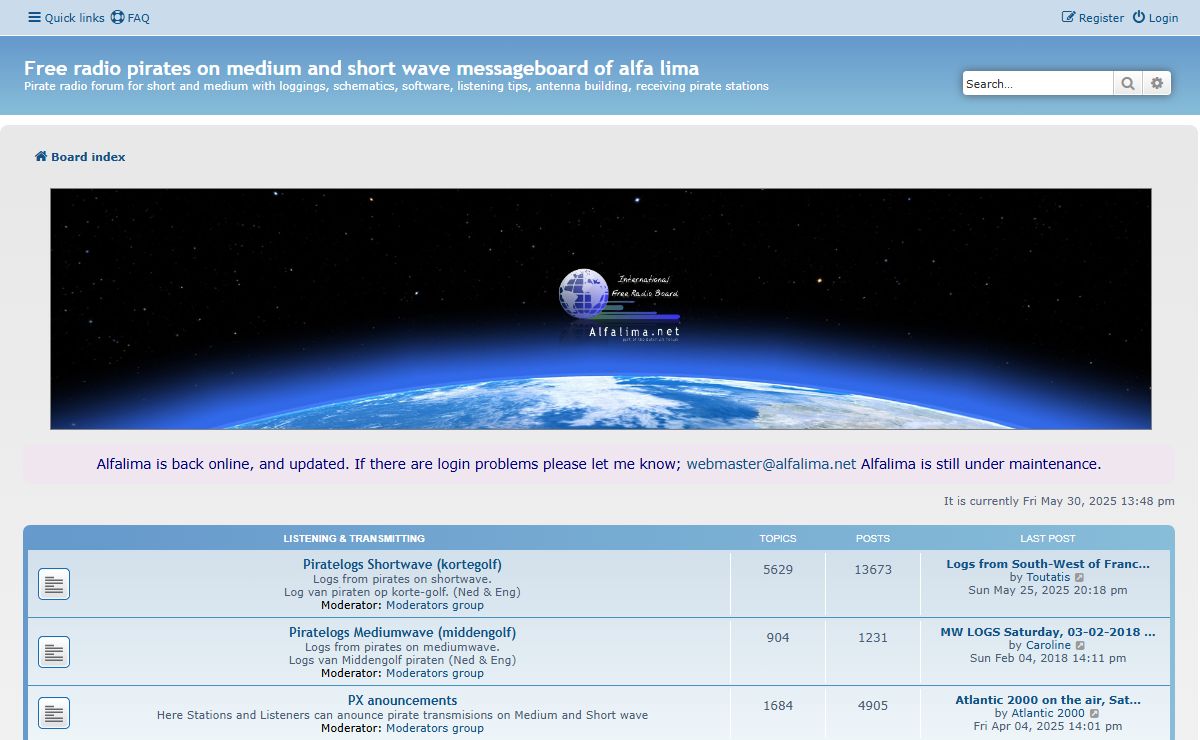Click the 13673 posts count
1200x740 pixels.
873,569
